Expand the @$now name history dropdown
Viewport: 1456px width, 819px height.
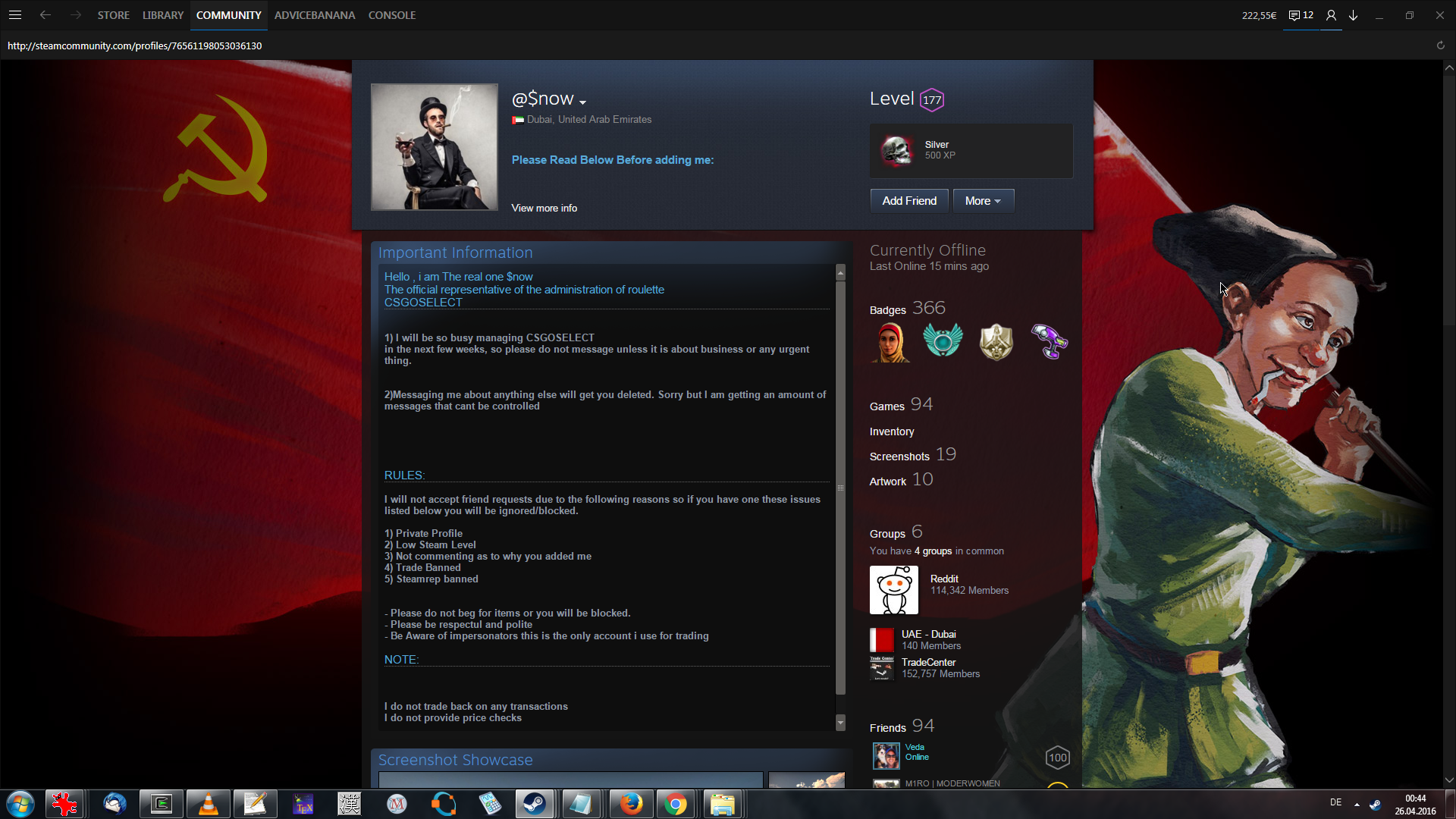click(x=582, y=102)
